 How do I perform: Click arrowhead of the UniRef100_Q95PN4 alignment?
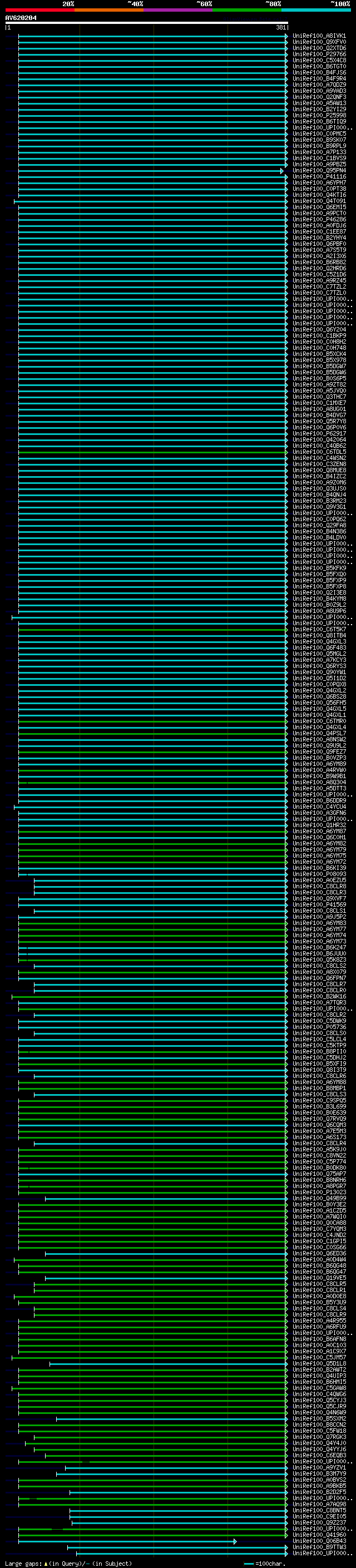282,171
